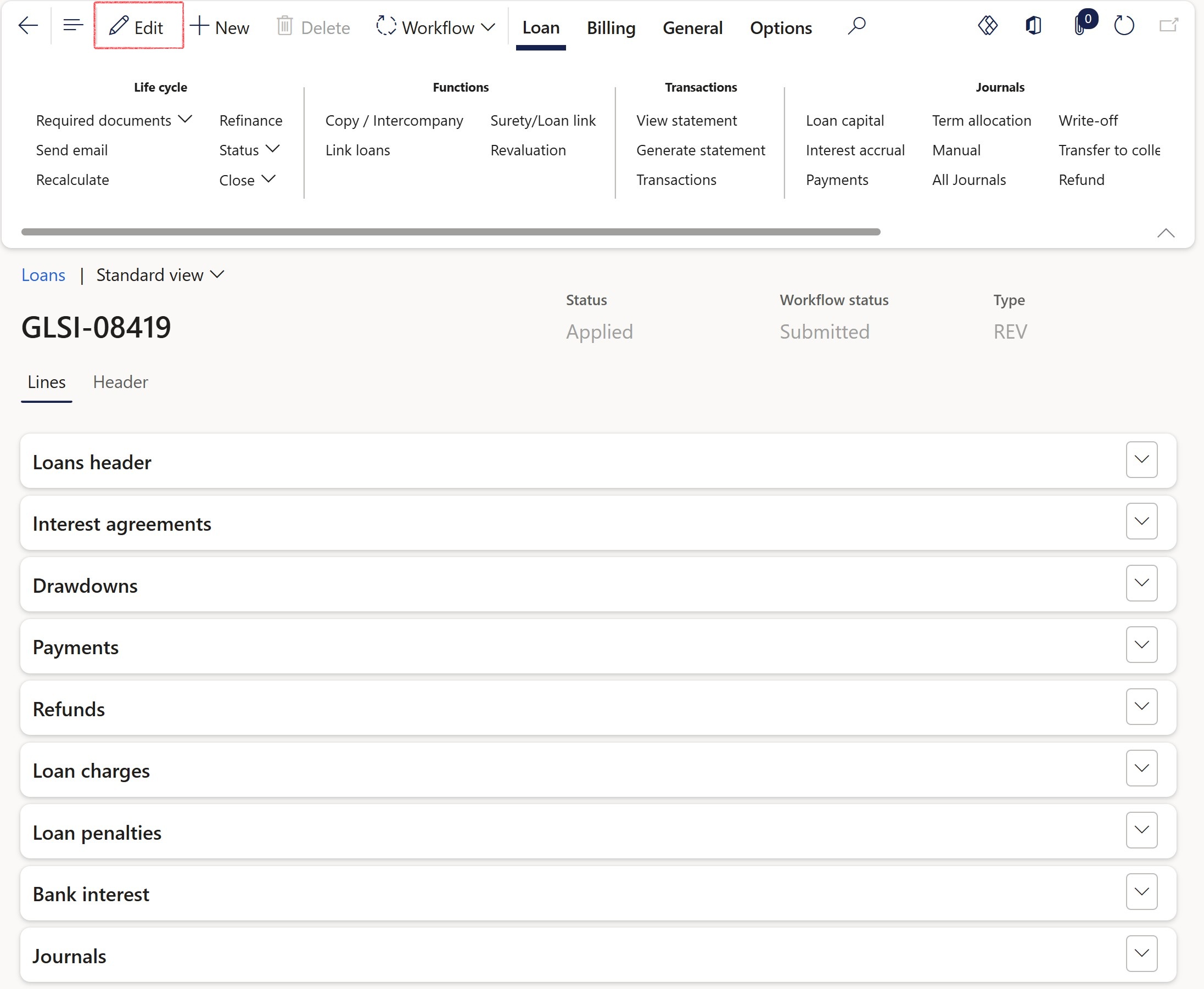Image resolution: width=1204 pixels, height=989 pixels.
Task: Click the Edit pencil button
Action: pyautogui.click(x=137, y=27)
